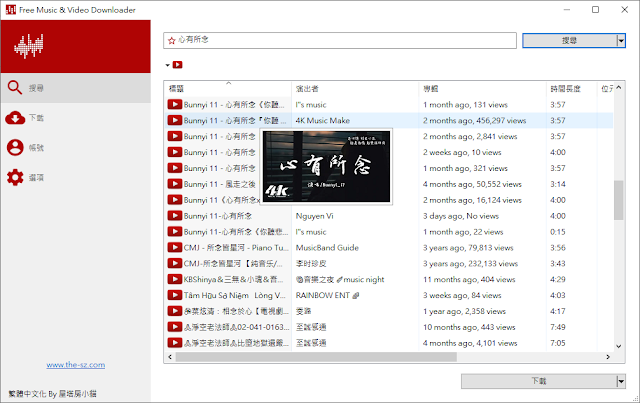This screenshot has width=640, height=403.
Task: Click the waveform app logo
Action: pyautogui.click(x=29, y=46)
